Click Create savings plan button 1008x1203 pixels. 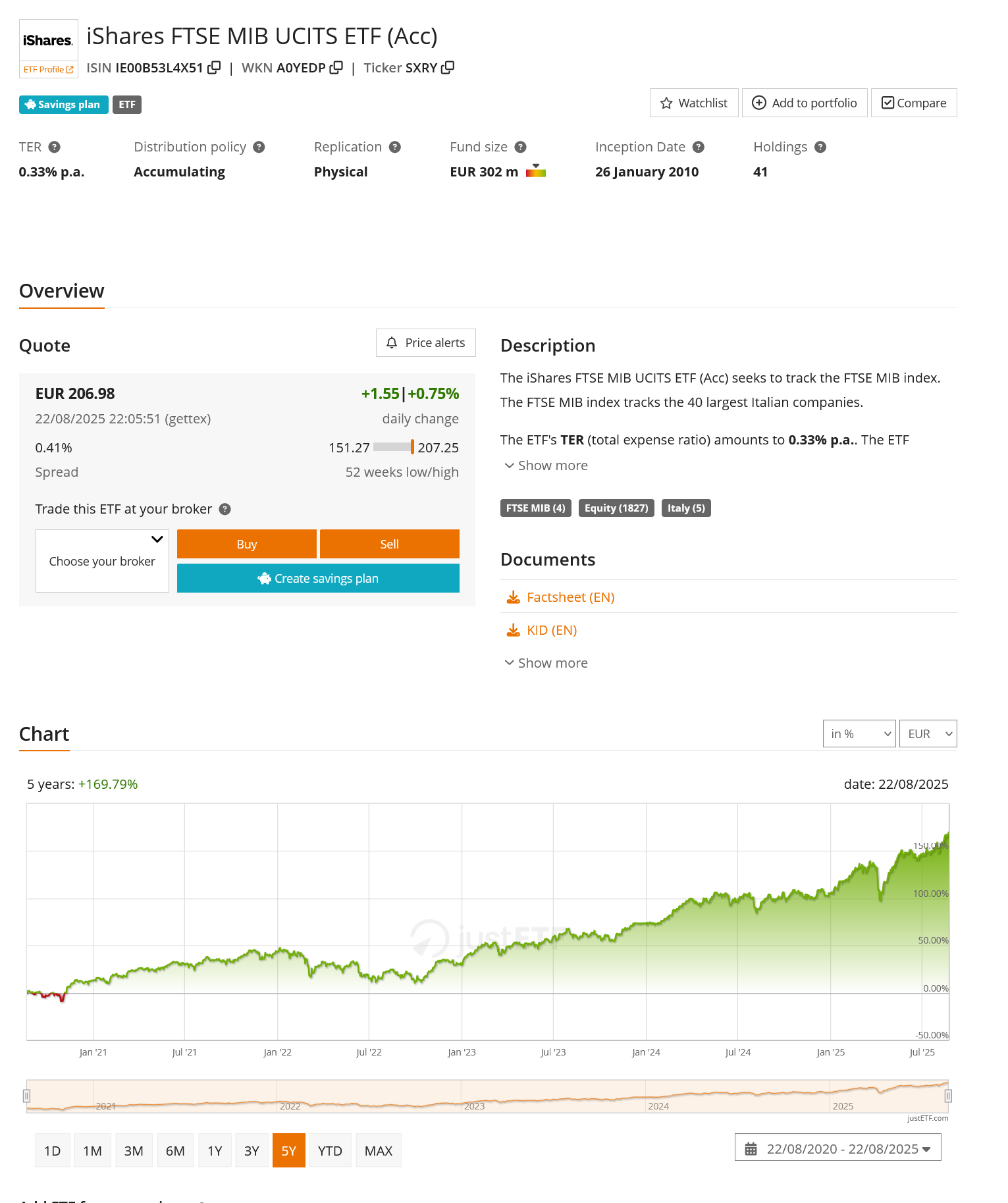point(318,578)
